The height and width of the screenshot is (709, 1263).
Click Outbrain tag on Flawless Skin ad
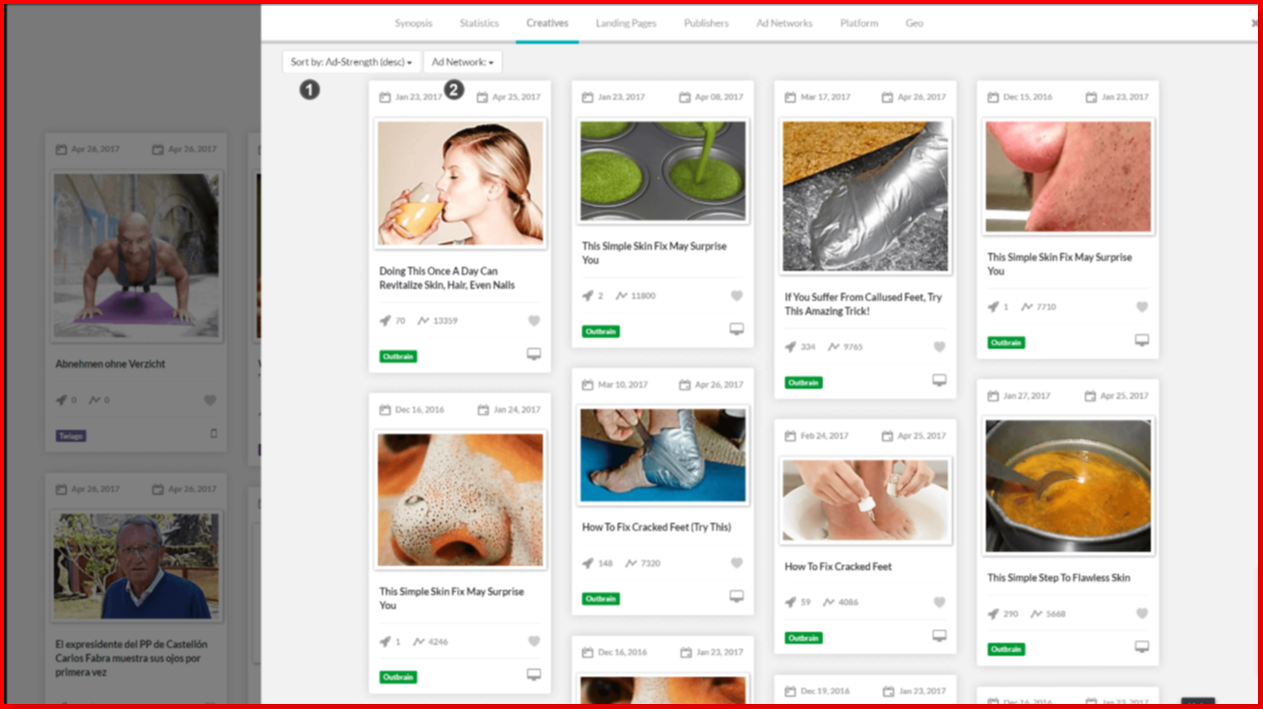coord(1006,649)
